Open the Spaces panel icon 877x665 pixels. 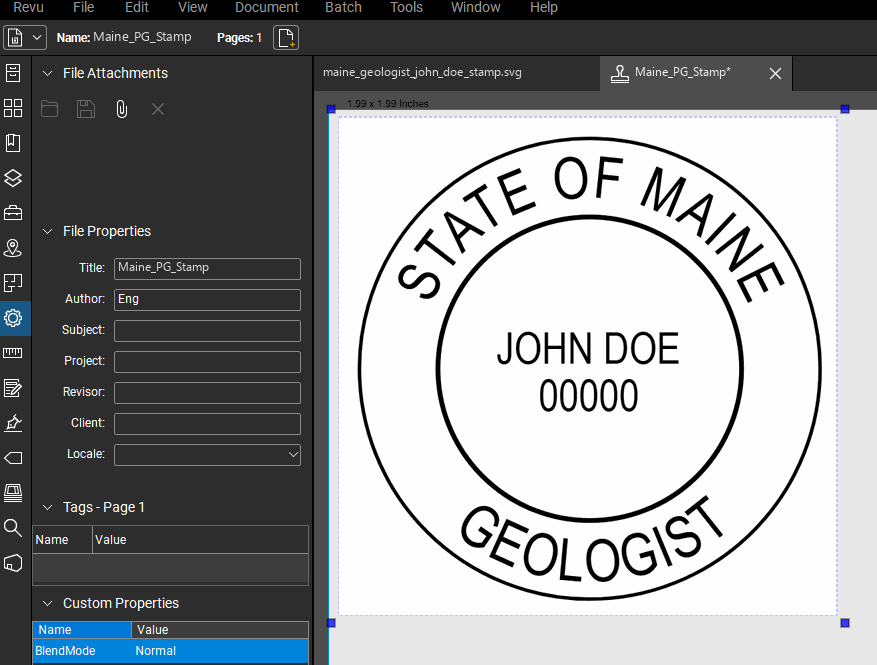pyautogui.click(x=13, y=283)
